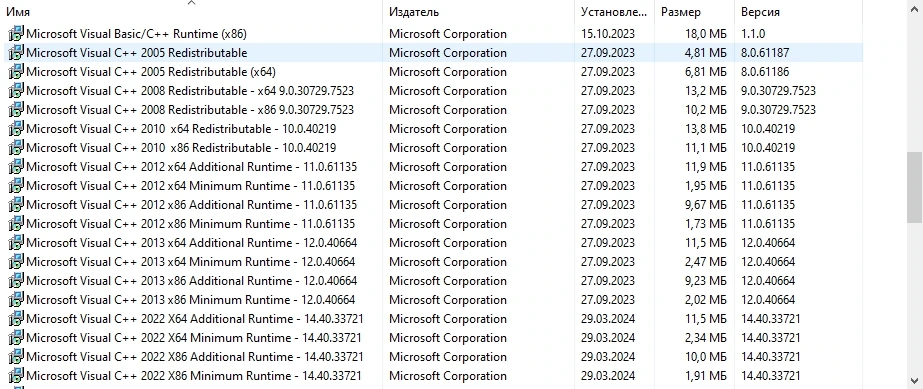The height and width of the screenshot is (389, 923).
Task: Select Visual C++ 2010 x86 Redistributable - 10.0.40219 name
Action: tap(181, 148)
